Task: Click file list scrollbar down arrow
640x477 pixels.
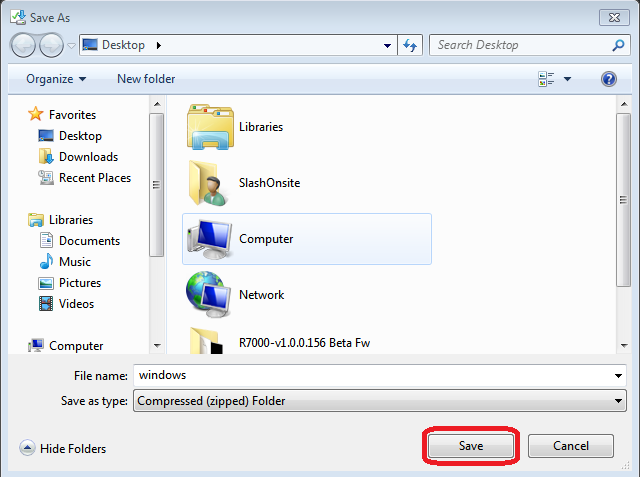Action: pyautogui.click(x=624, y=346)
